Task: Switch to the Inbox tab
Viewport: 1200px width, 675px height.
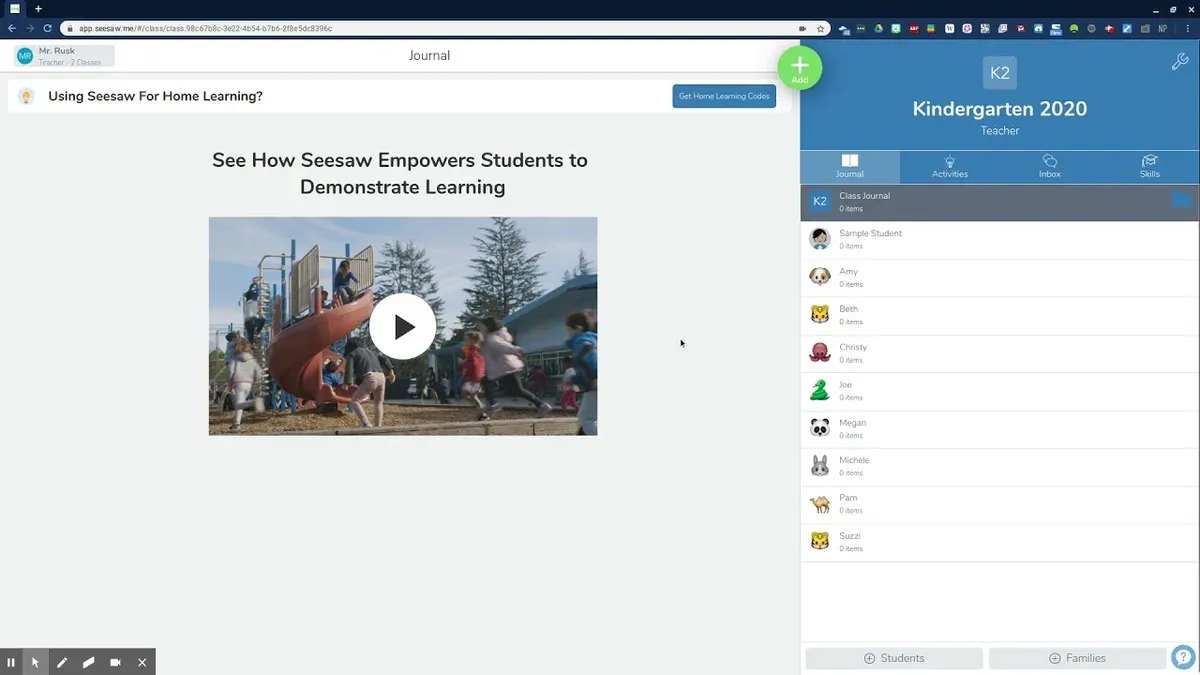Action: [x=1050, y=166]
